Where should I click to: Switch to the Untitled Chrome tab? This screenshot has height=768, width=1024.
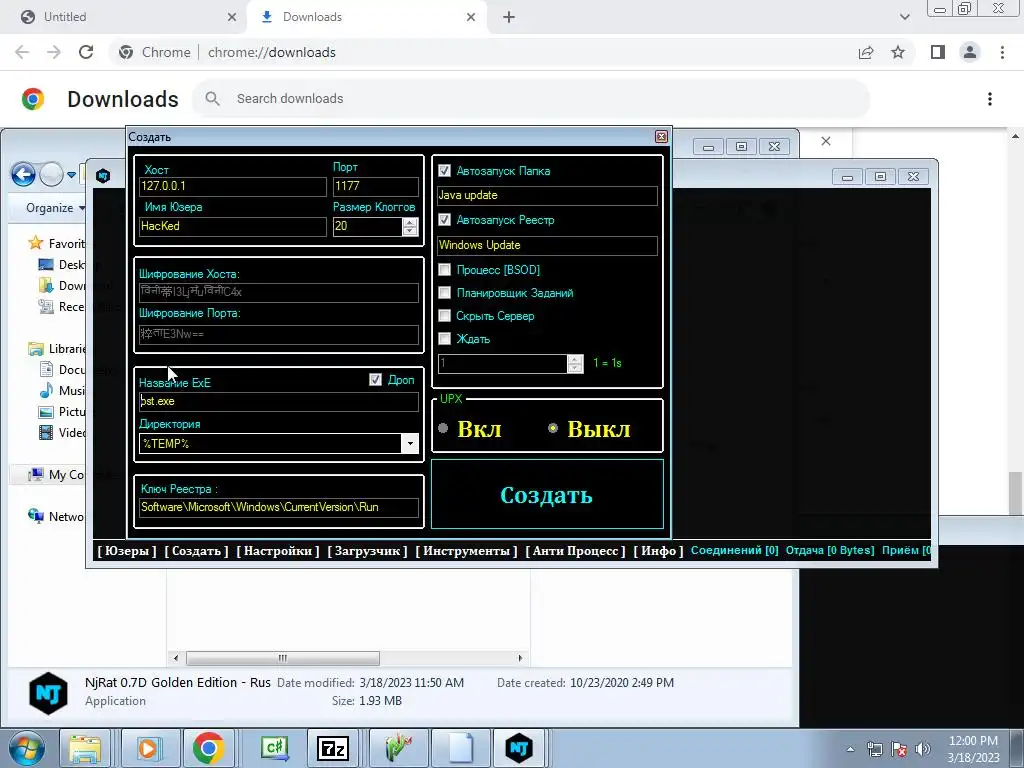pyautogui.click(x=124, y=17)
